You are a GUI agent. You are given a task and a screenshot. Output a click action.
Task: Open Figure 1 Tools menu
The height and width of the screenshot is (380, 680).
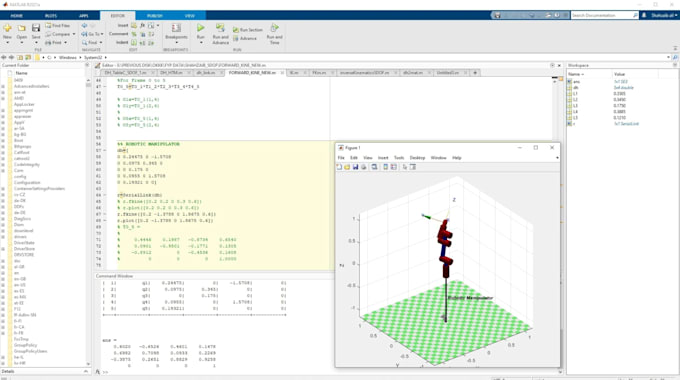pos(399,158)
